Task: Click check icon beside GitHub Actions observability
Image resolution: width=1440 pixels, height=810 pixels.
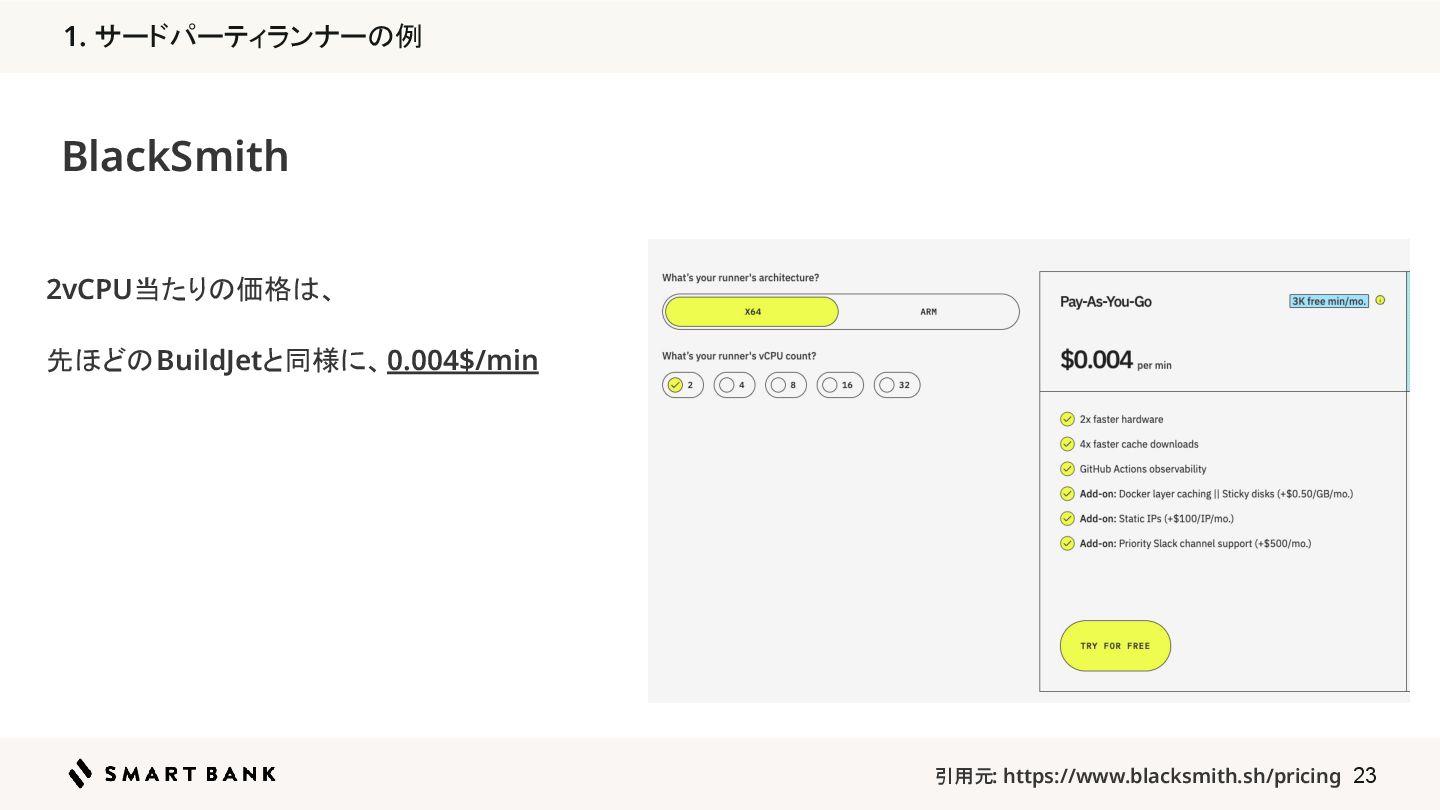Action: pyautogui.click(x=1067, y=469)
